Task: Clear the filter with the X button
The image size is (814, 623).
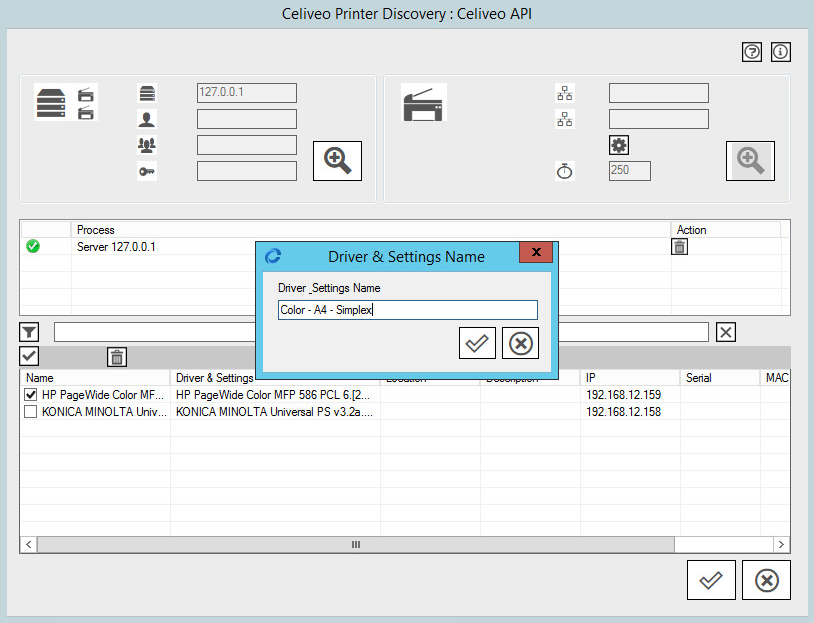Action: pyautogui.click(x=726, y=333)
